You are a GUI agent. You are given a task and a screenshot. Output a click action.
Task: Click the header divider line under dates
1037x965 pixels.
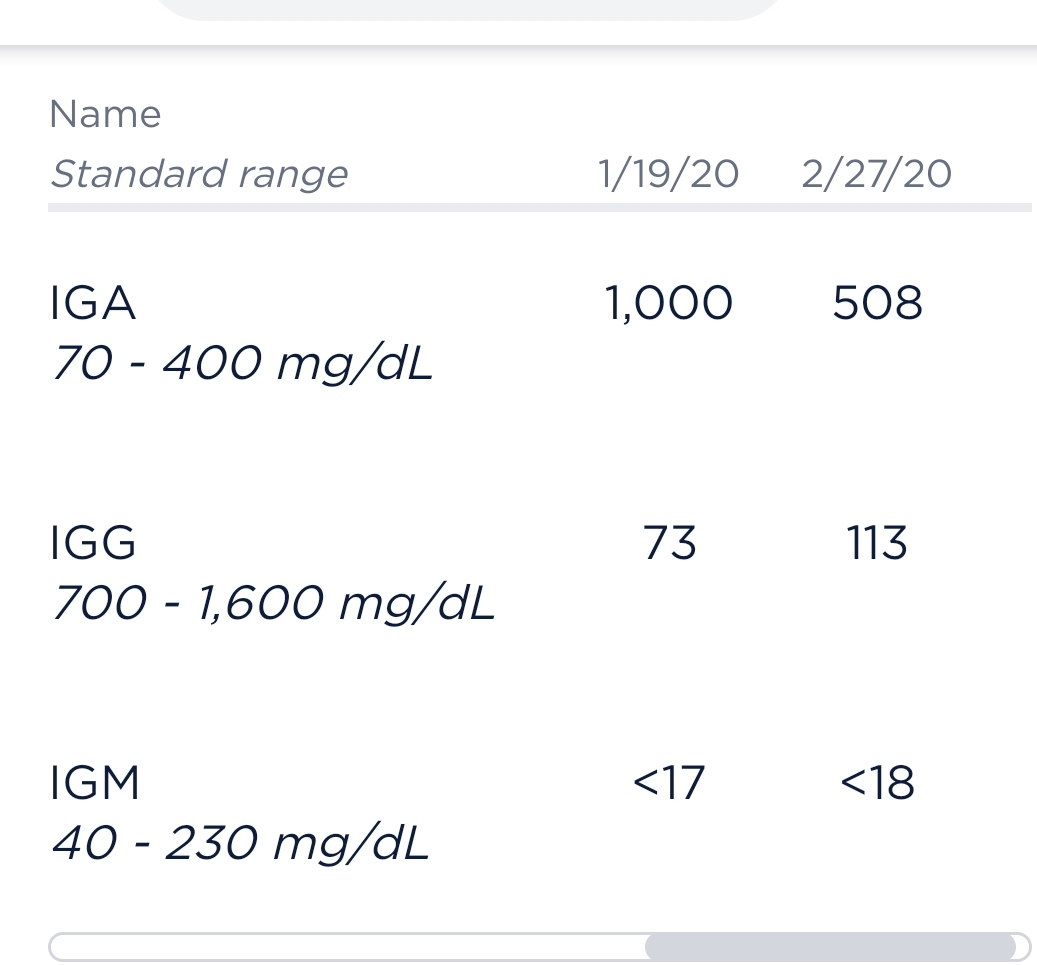pos(540,208)
